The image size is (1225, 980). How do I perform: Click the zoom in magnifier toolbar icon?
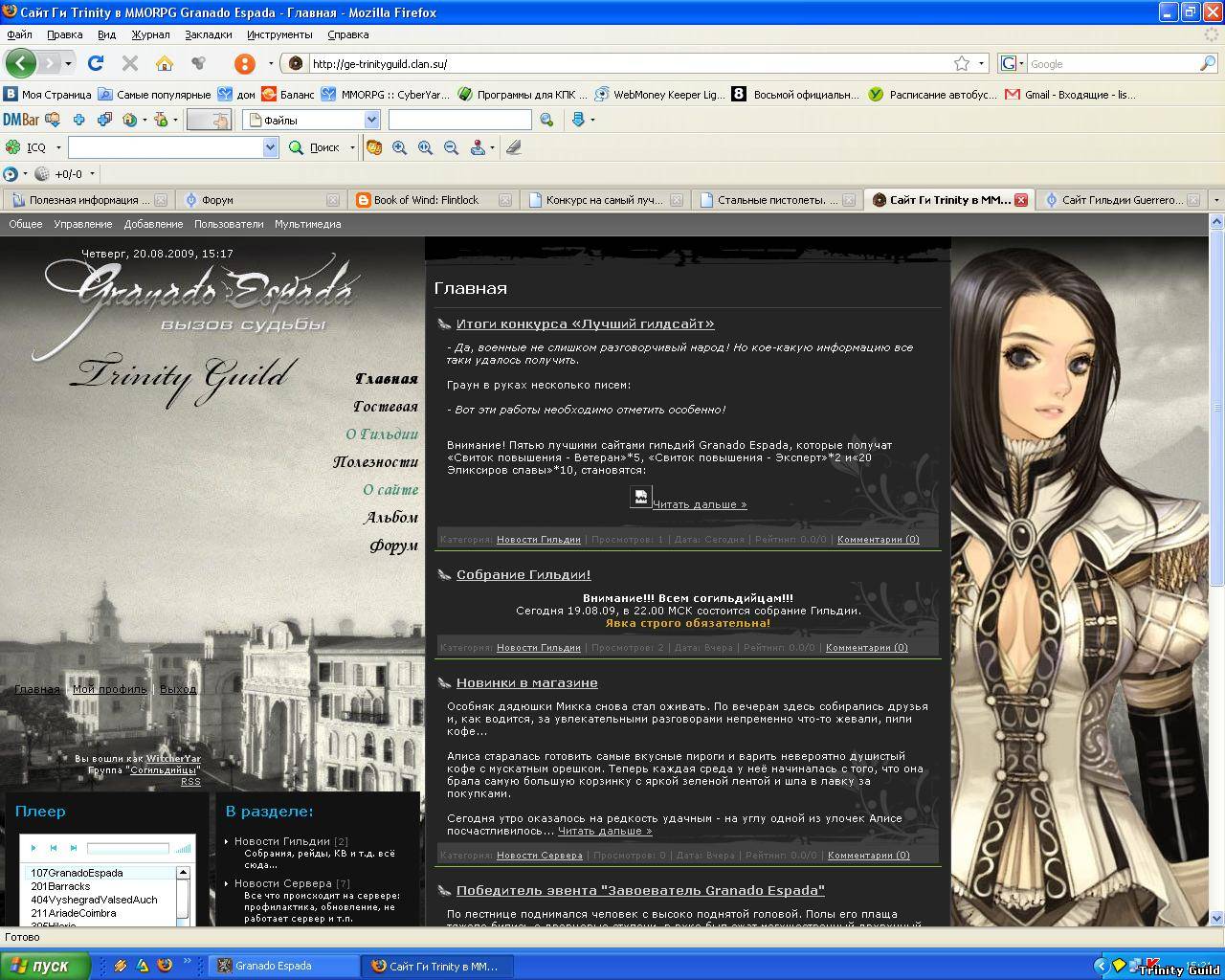[x=400, y=147]
